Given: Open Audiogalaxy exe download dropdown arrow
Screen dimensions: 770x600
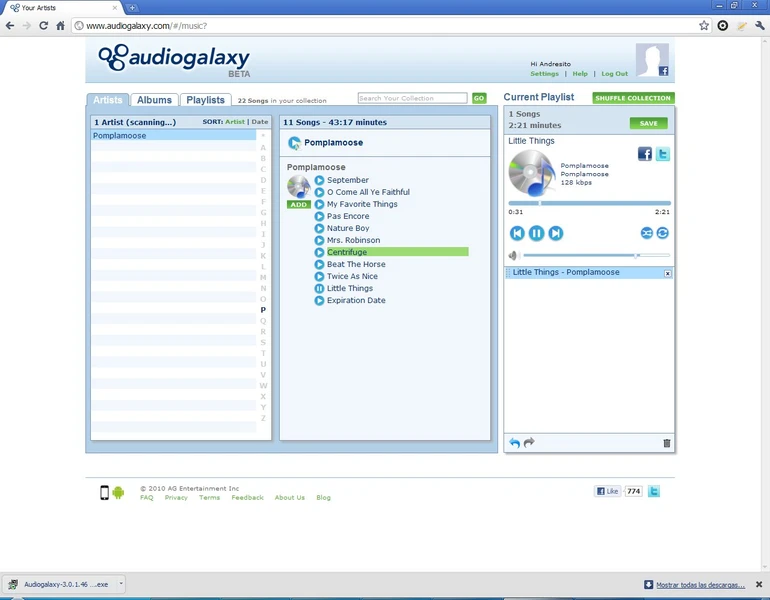Looking at the screenshot, I should click(x=121, y=584).
